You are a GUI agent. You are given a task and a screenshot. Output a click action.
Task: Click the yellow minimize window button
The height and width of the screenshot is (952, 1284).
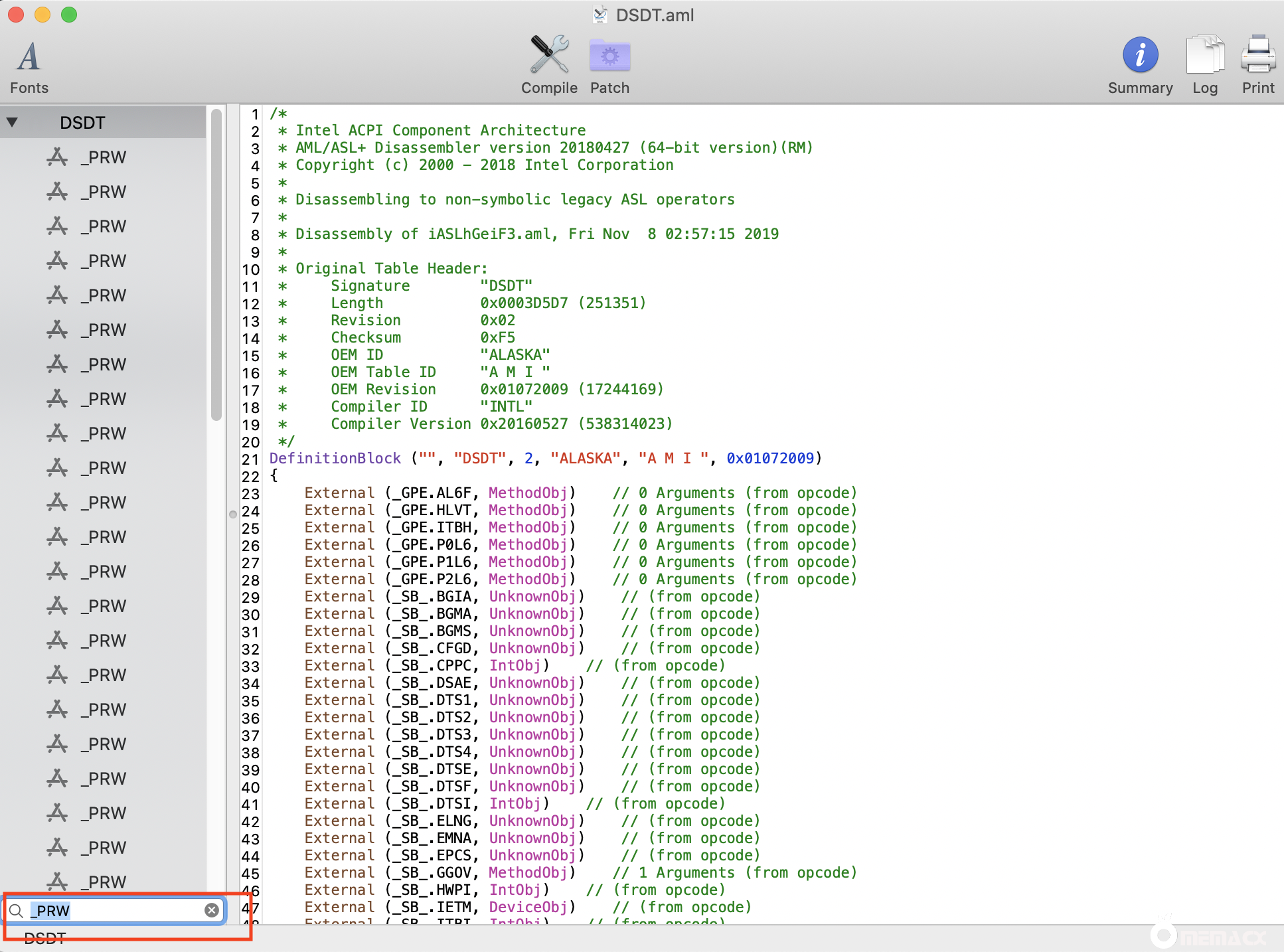click(x=42, y=15)
